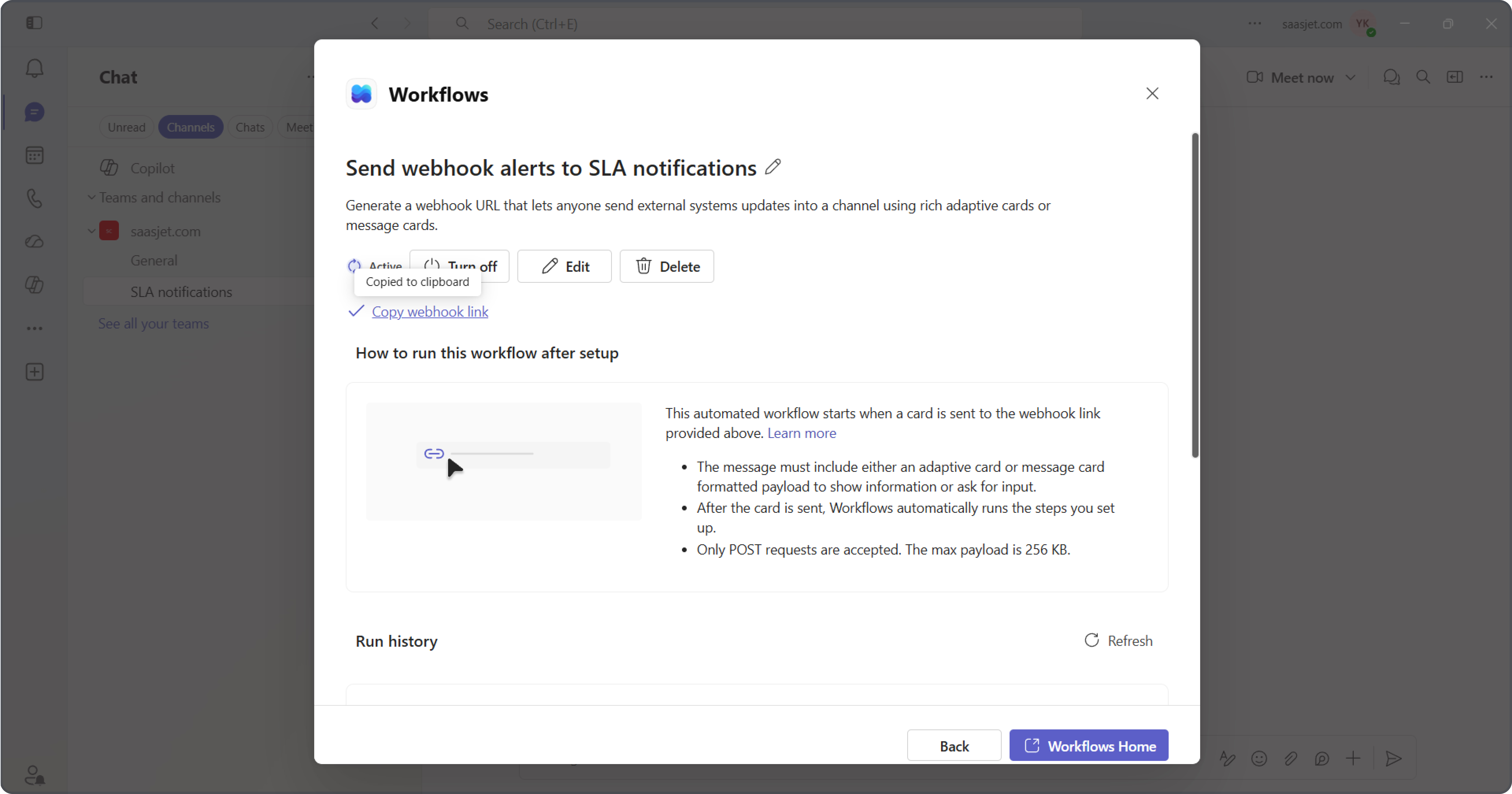Screen dimensions: 1512x794
Task: Open Settings and more ellipsis in the title bar
Action: point(1255,23)
